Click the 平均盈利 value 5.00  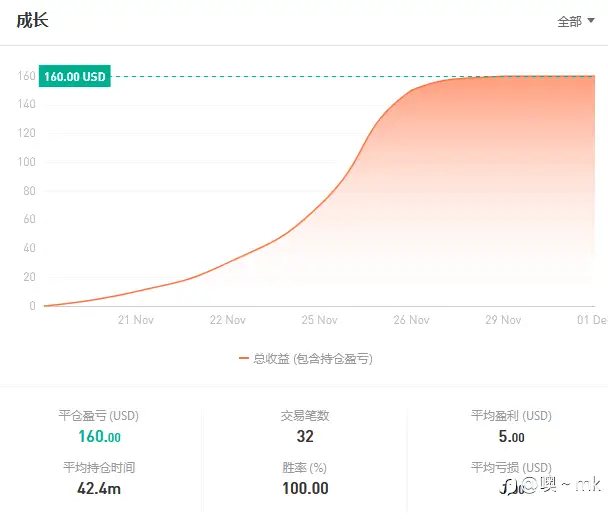click(511, 436)
